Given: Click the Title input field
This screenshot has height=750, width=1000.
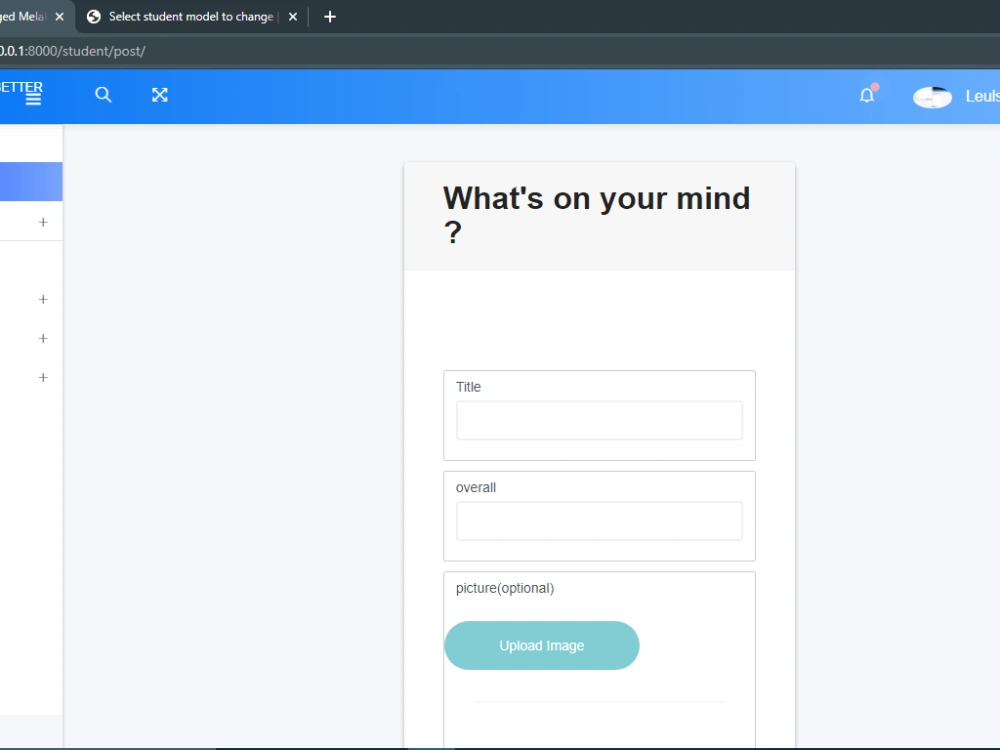Looking at the screenshot, I should pos(599,420).
